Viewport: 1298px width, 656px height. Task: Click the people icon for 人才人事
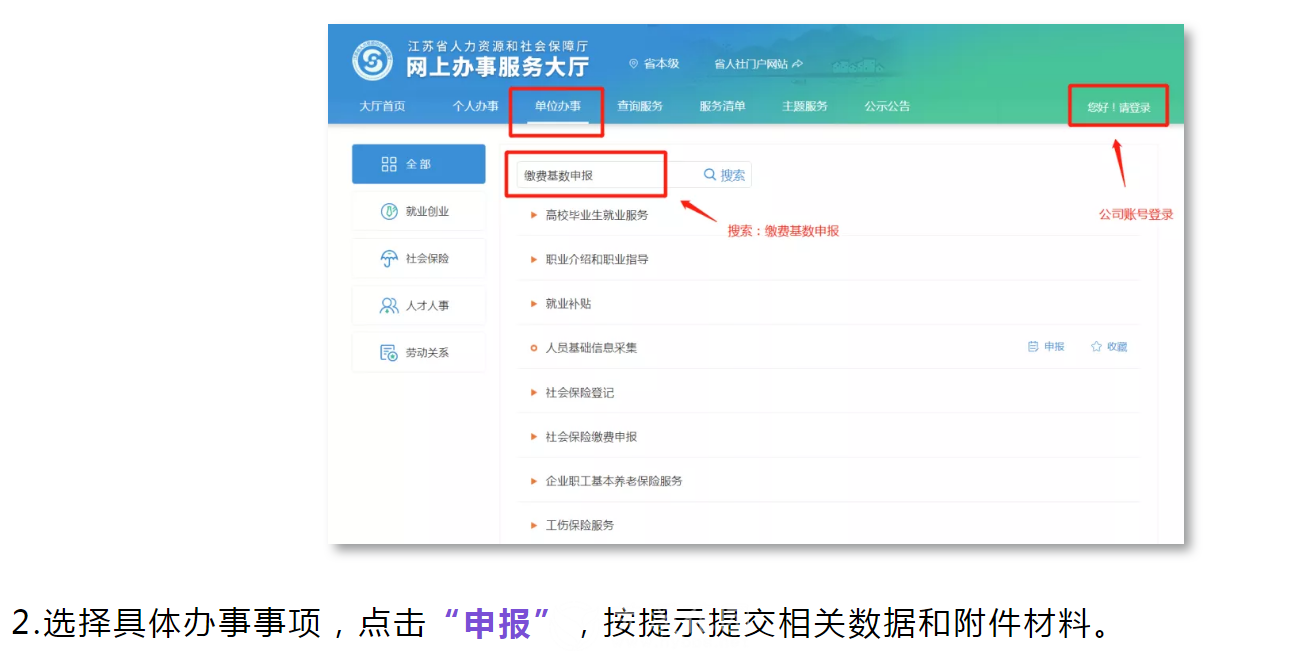[390, 305]
